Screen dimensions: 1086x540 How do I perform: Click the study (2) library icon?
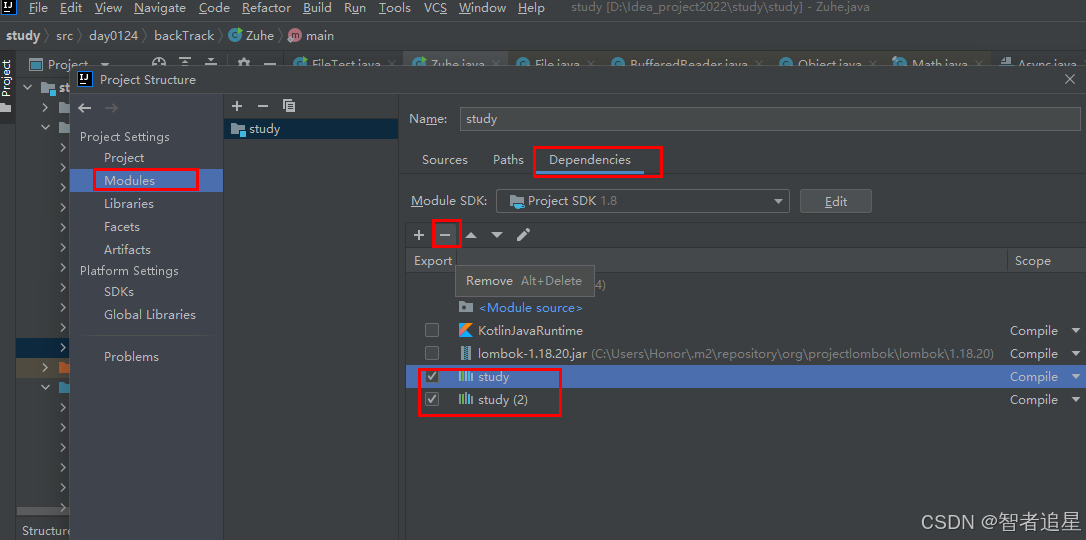pyautogui.click(x=465, y=399)
